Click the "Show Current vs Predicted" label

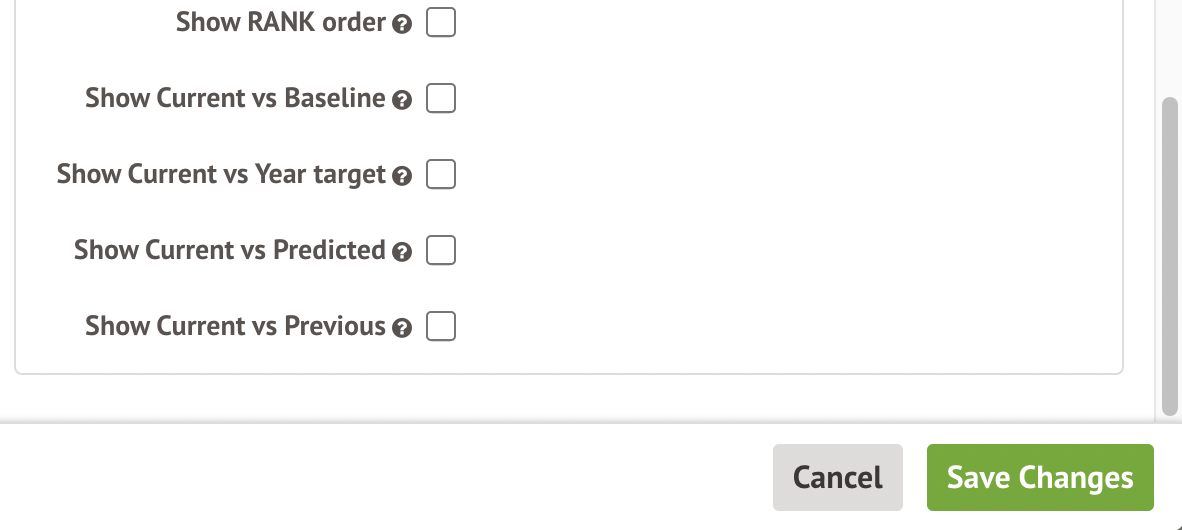229,250
